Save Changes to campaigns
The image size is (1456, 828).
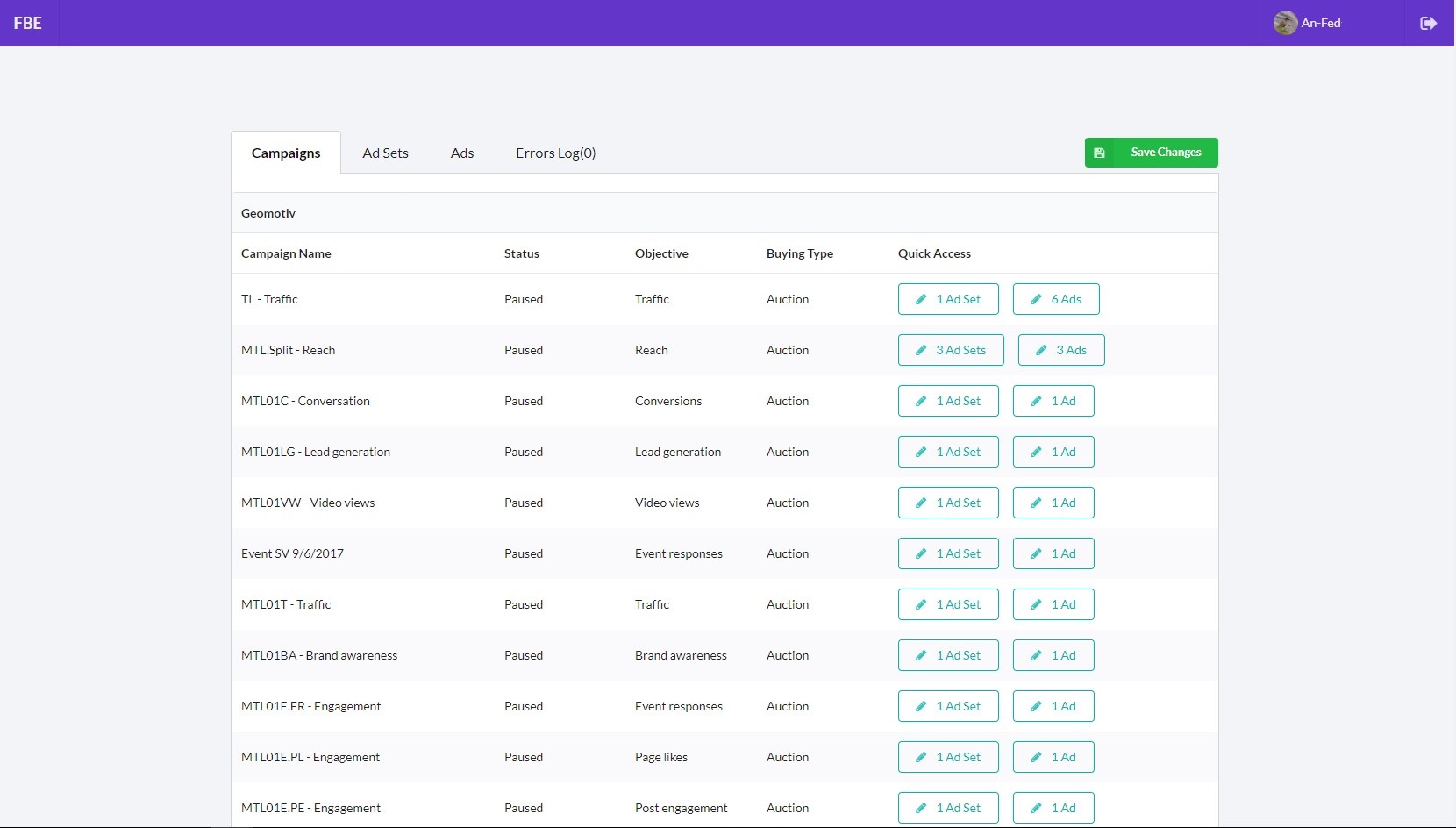pyautogui.click(x=1151, y=153)
